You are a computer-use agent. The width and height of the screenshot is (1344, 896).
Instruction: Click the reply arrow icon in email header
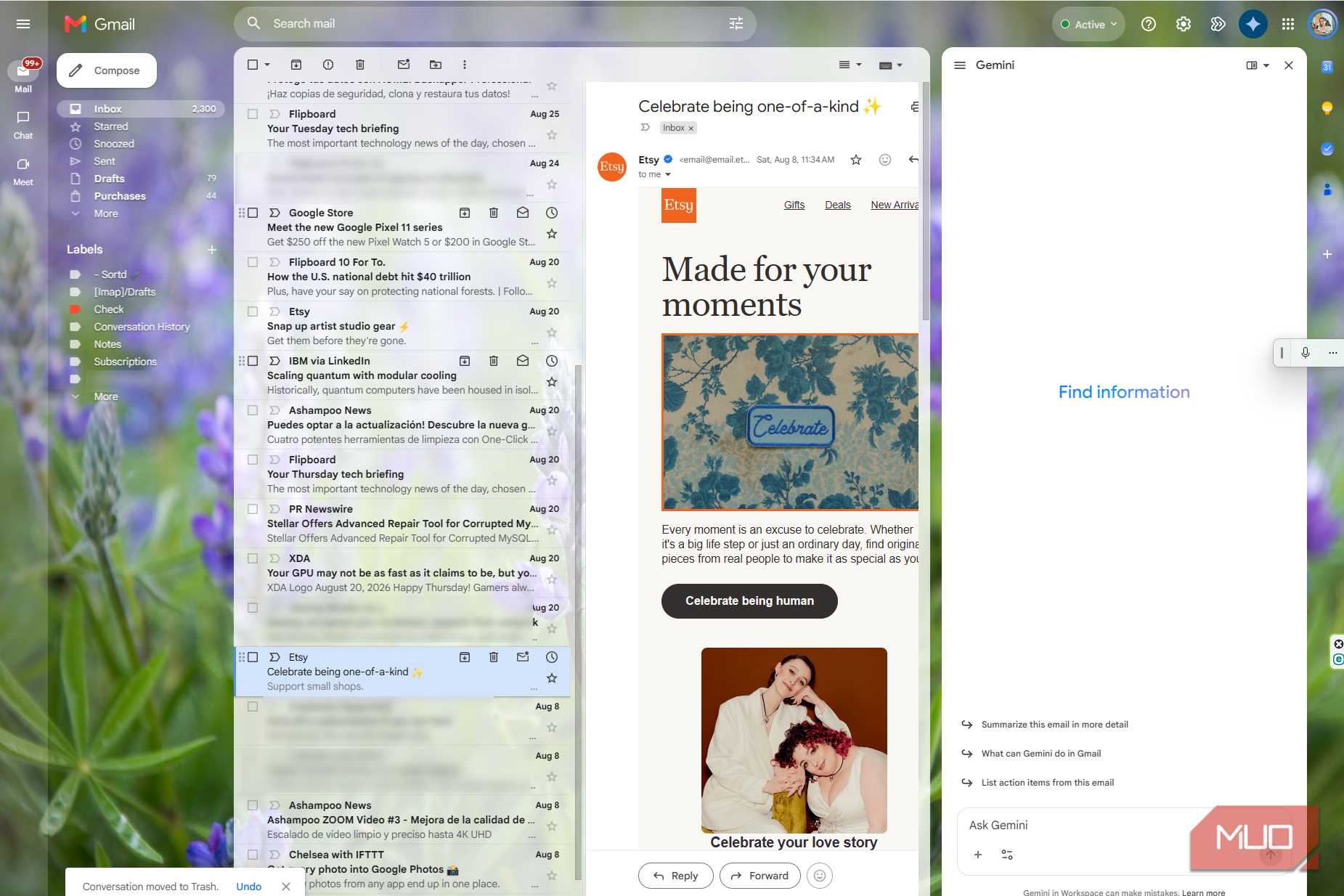[x=913, y=160]
